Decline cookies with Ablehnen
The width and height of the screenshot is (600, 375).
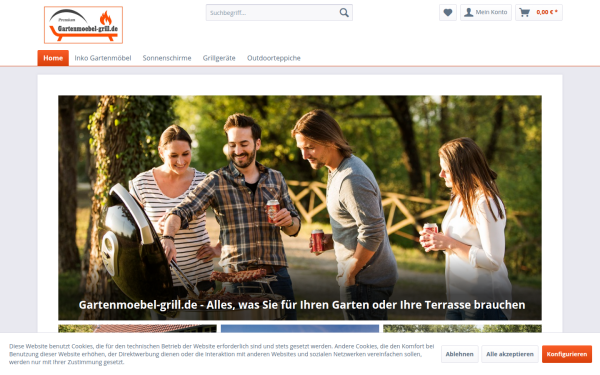click(x=459, y=354)
